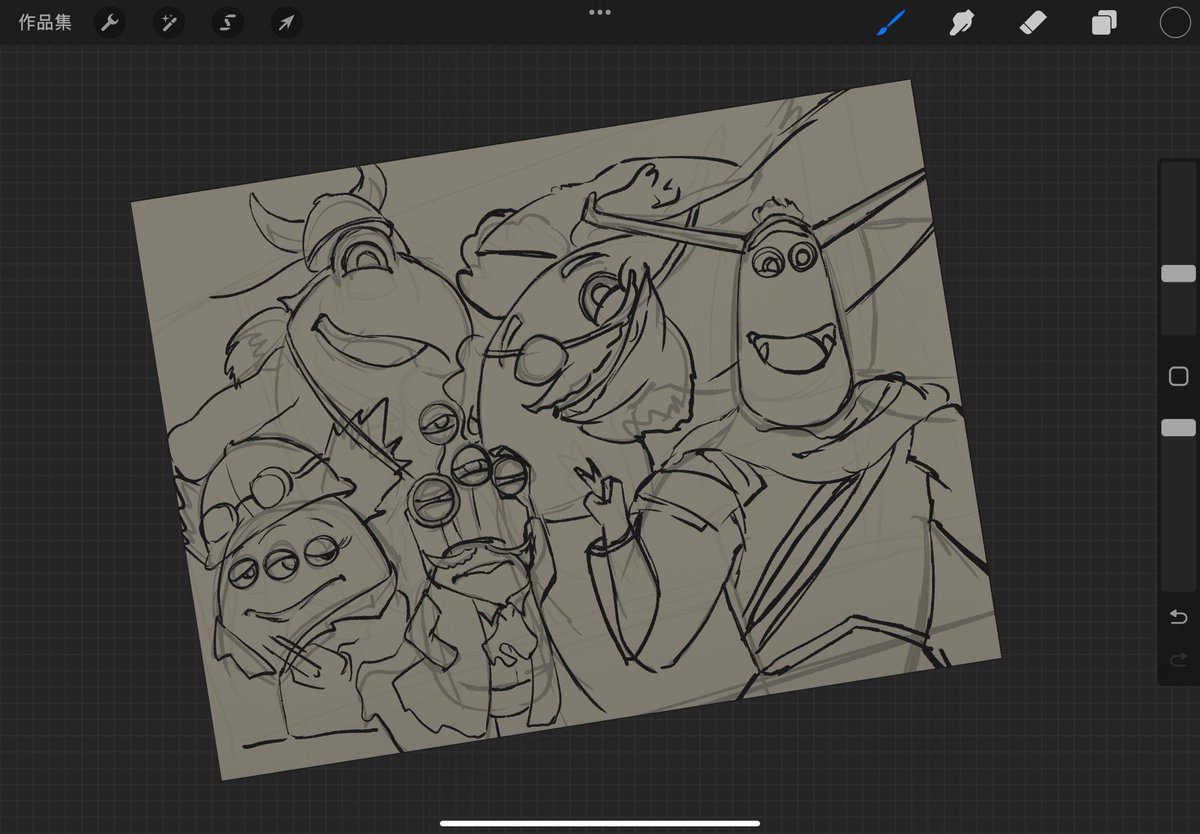Open the Layers panel
Screen dimensions: 1200x834
pos(1104,22)
